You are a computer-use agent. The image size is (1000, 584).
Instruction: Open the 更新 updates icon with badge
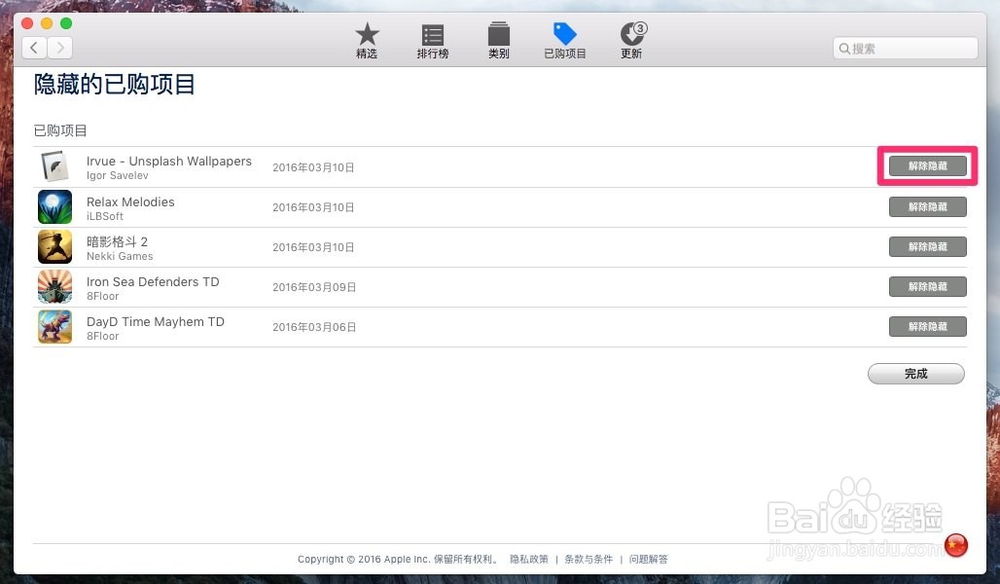point(633,34)
